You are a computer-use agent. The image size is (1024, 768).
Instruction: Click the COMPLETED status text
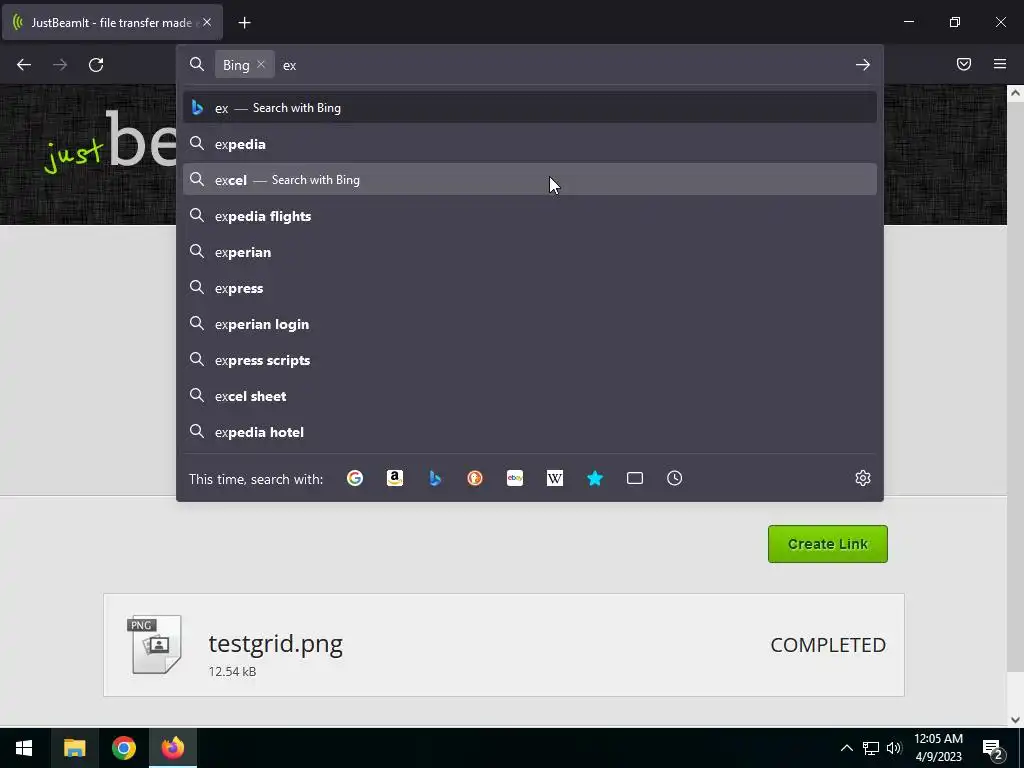(x=828, y=645)
